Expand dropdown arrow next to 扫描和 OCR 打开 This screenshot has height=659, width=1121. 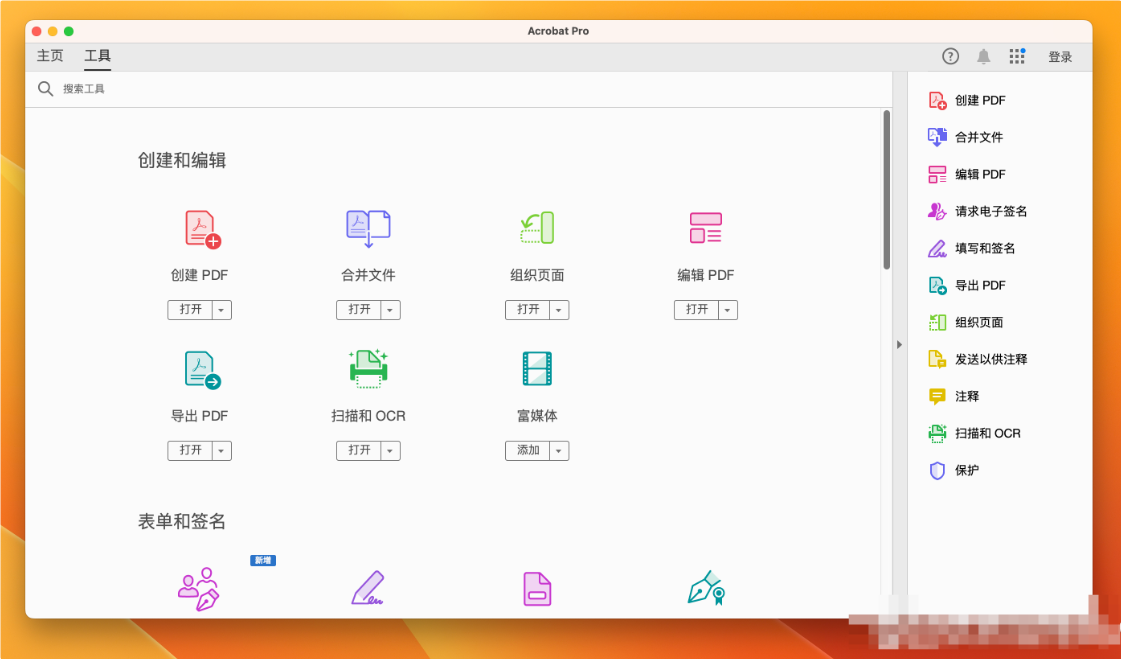tap(390, 451)
